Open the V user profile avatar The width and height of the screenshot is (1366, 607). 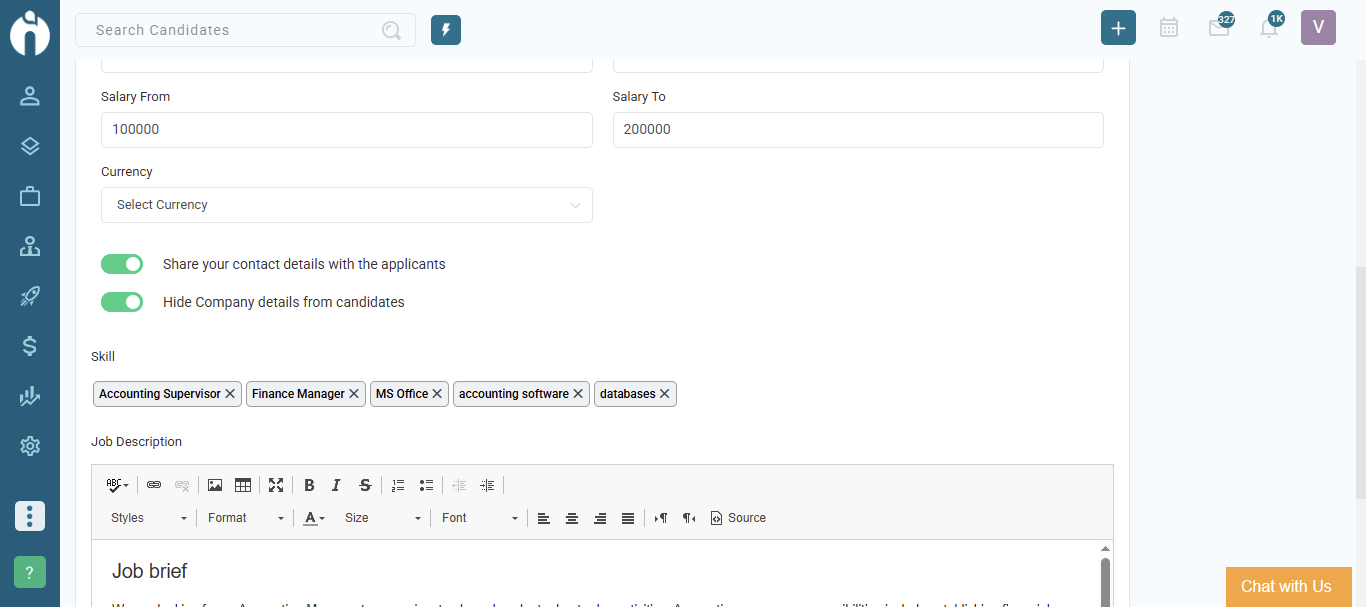coord(1318,28)
